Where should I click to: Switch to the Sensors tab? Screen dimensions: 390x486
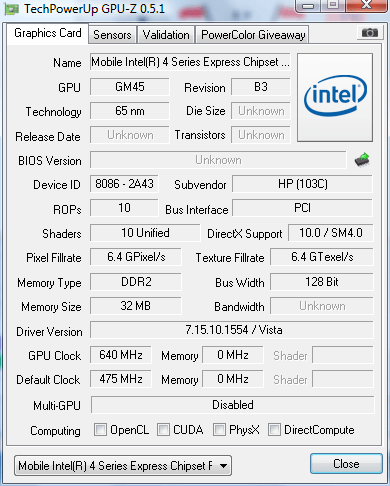pos(112,35)
